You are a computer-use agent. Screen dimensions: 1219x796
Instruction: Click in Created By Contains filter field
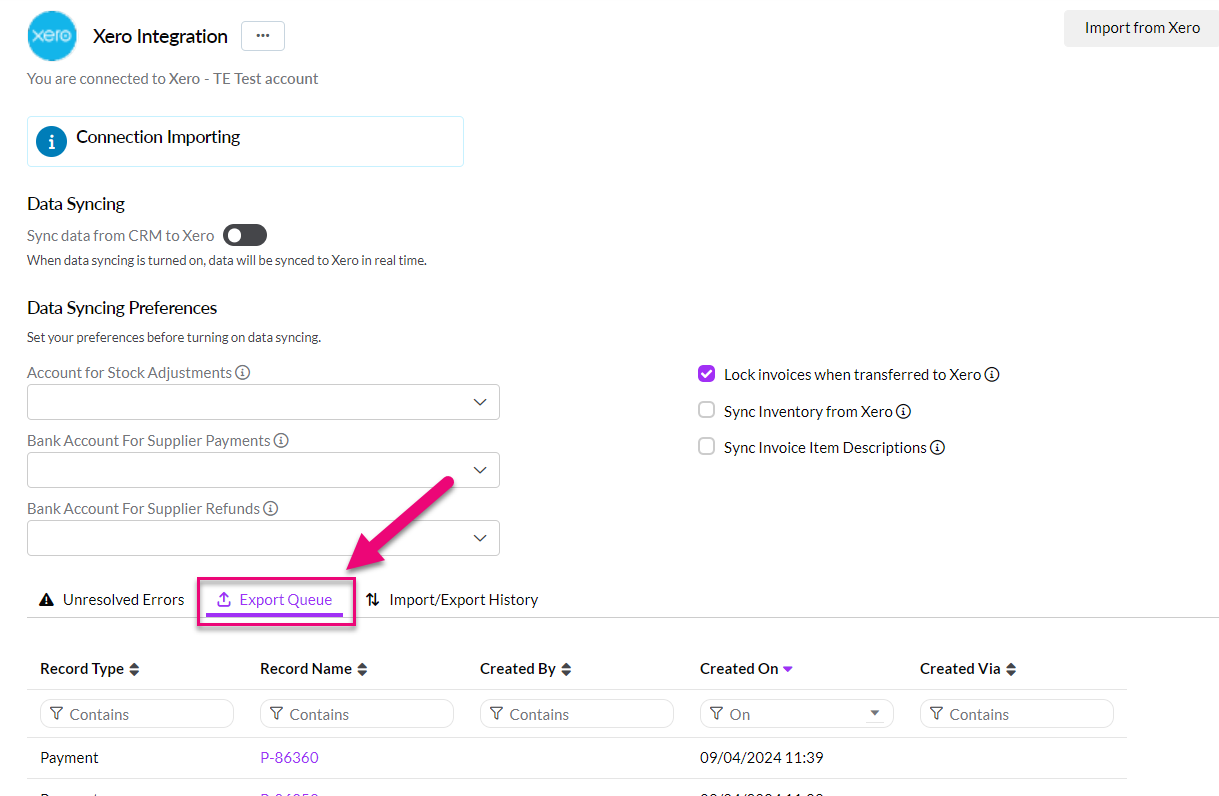coord(577,714)
